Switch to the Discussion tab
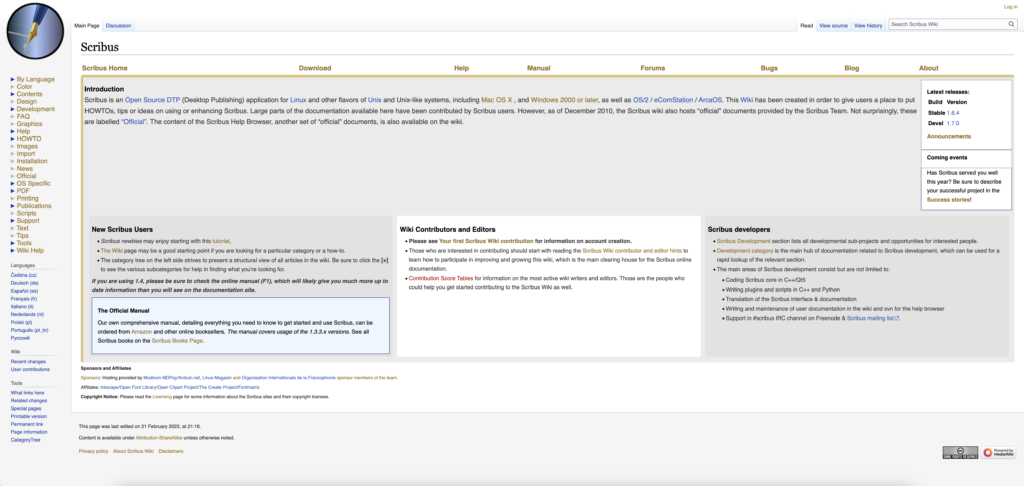This screenshot has width=1024, height=486. click(118, 25)
